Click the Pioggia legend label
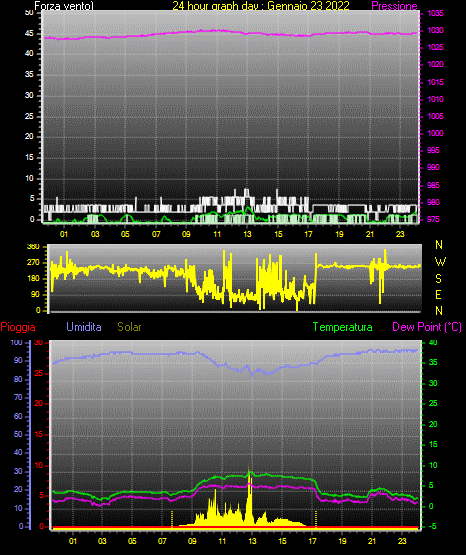 coord(18,327)
